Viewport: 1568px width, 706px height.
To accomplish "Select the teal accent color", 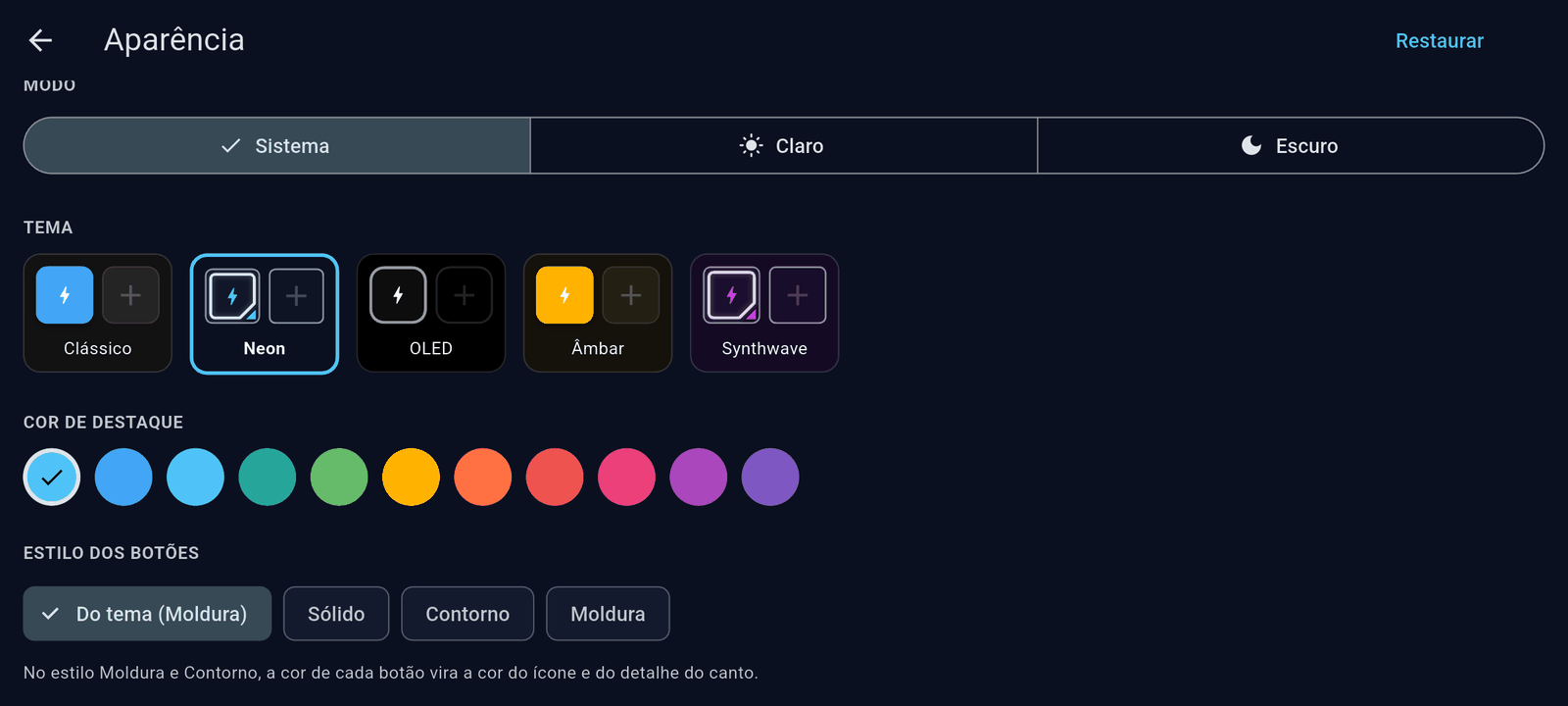I will point(268,478).
